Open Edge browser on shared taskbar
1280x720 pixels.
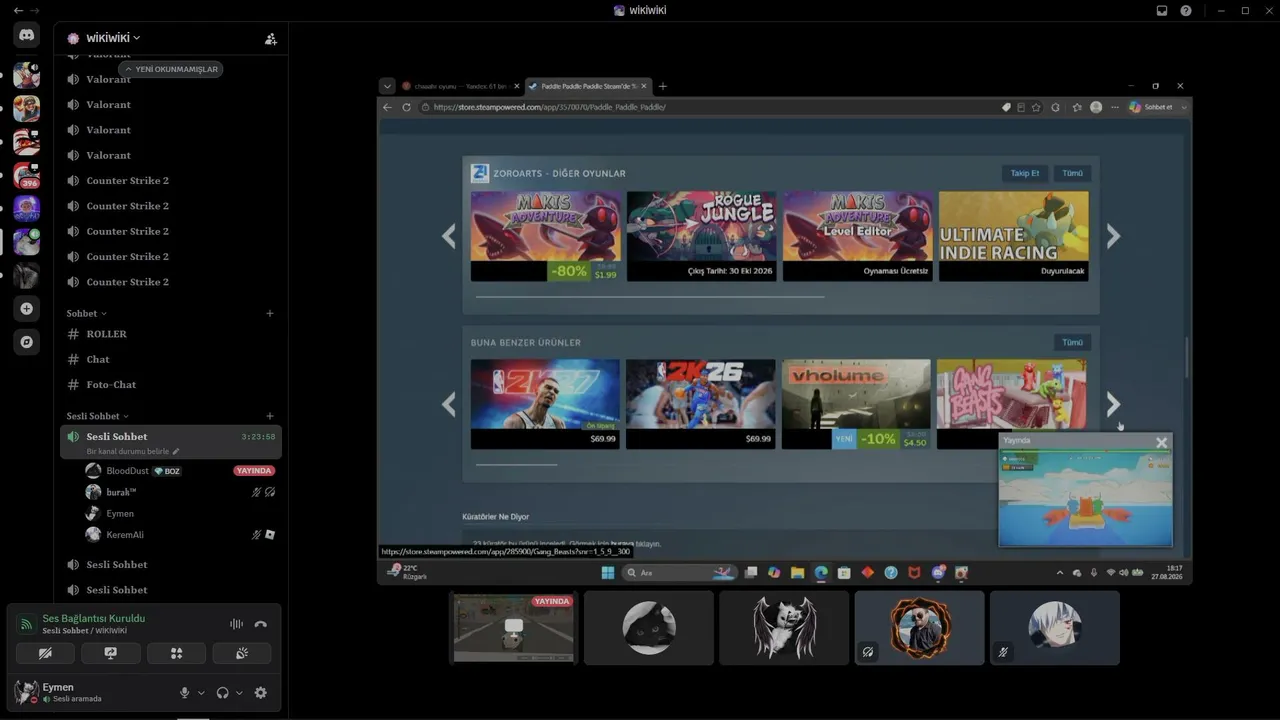click(821, 573)
